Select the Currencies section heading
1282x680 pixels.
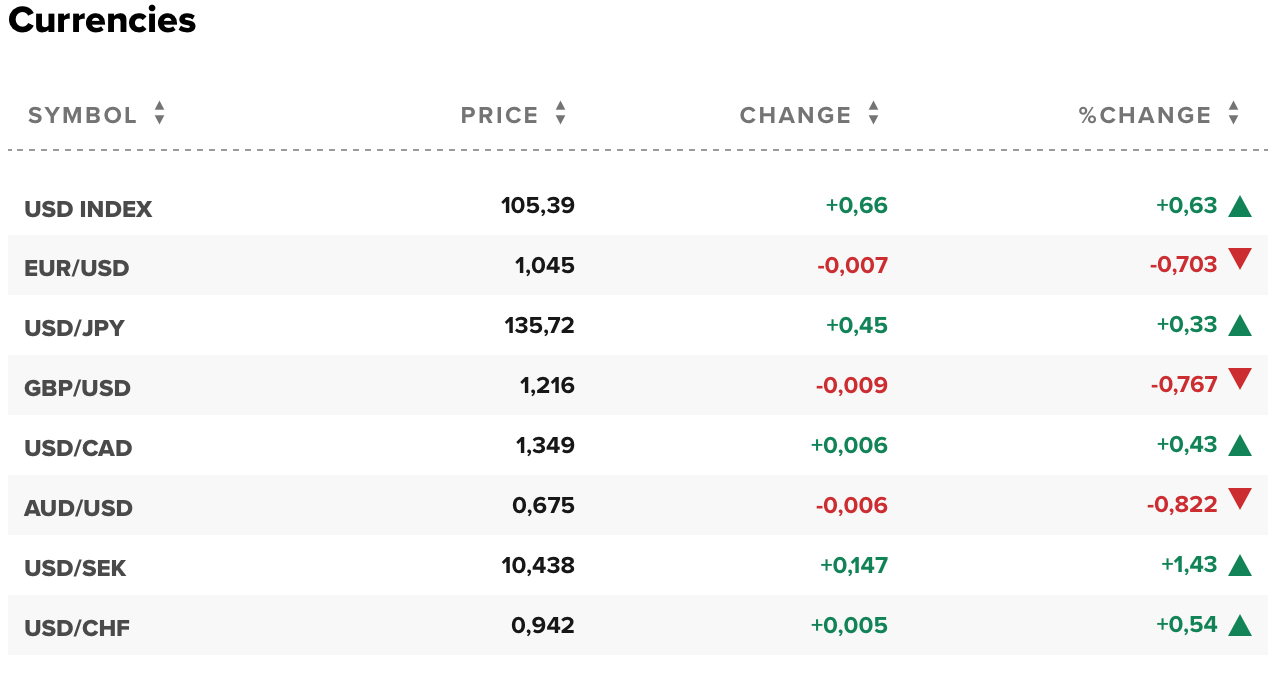click(101, 21)
